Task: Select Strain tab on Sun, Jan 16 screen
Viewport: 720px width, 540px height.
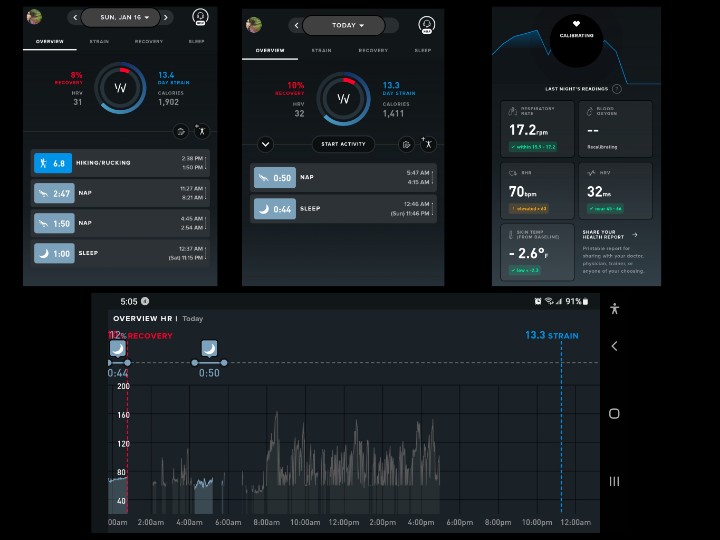Action: coord(99,41)
